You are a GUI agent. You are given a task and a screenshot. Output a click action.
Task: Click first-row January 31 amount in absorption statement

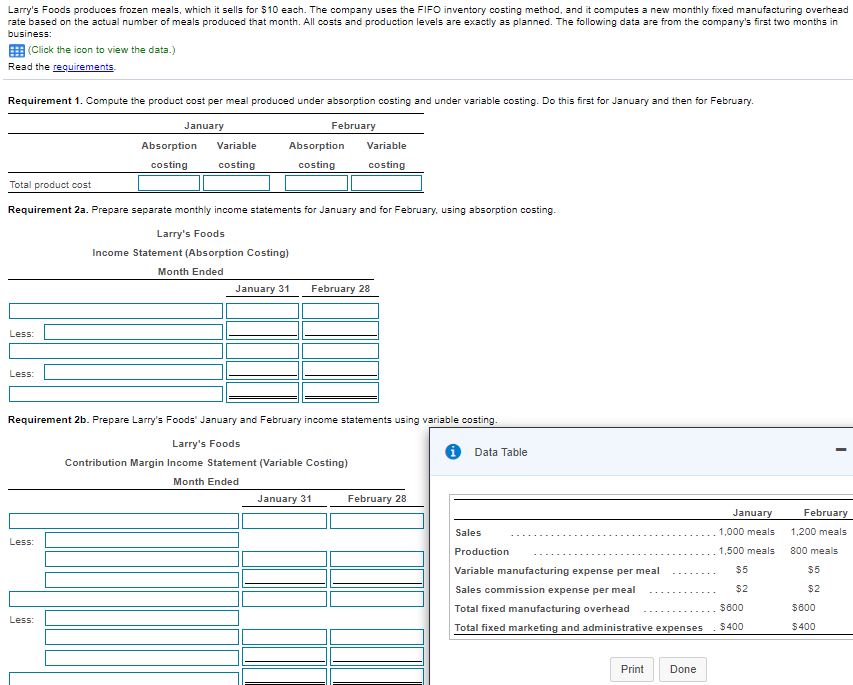tap(262, 311)
